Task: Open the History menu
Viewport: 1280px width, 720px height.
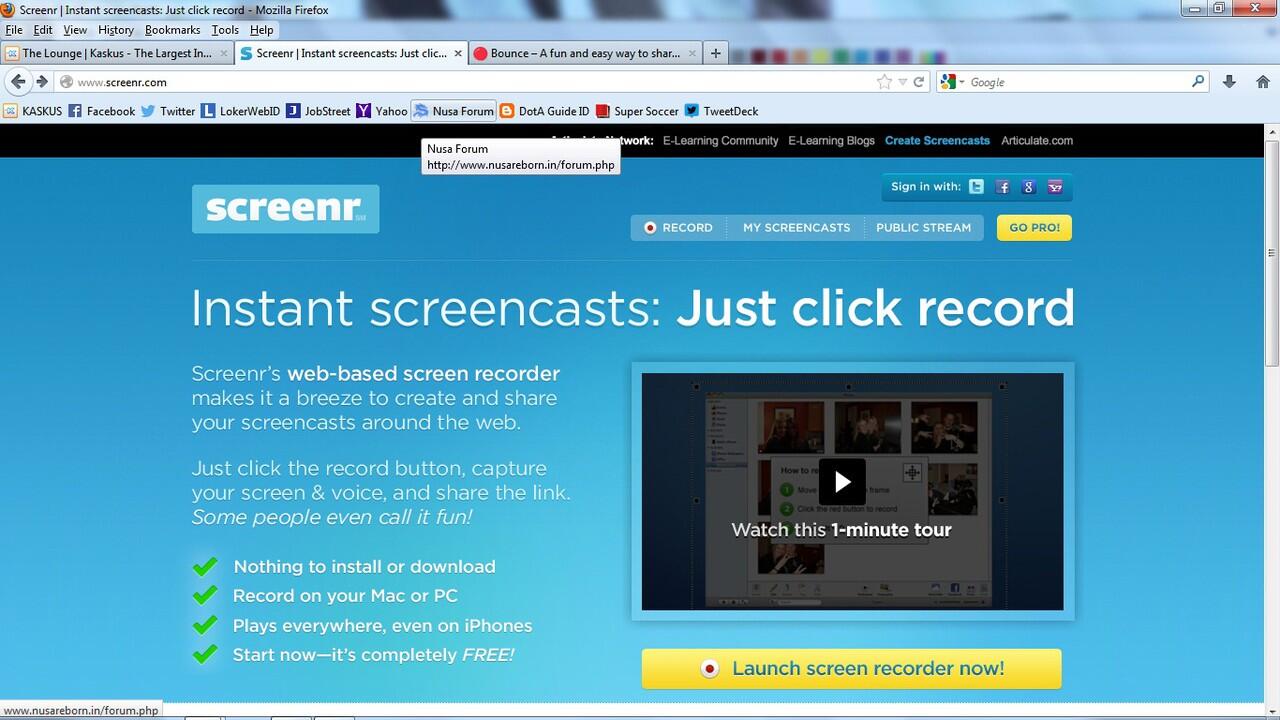Action: point(116,30)
